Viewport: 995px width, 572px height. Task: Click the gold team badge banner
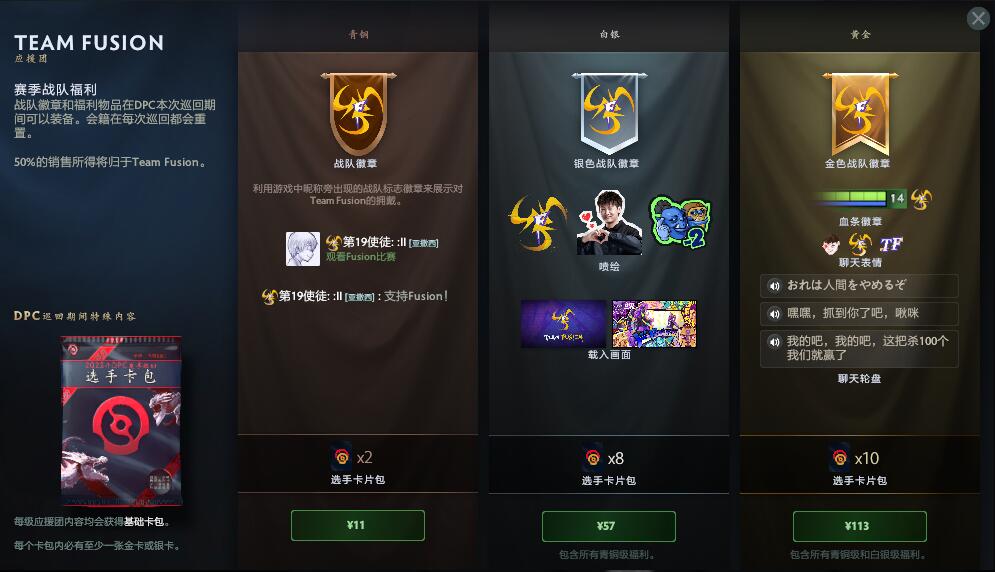pos(860,113)
